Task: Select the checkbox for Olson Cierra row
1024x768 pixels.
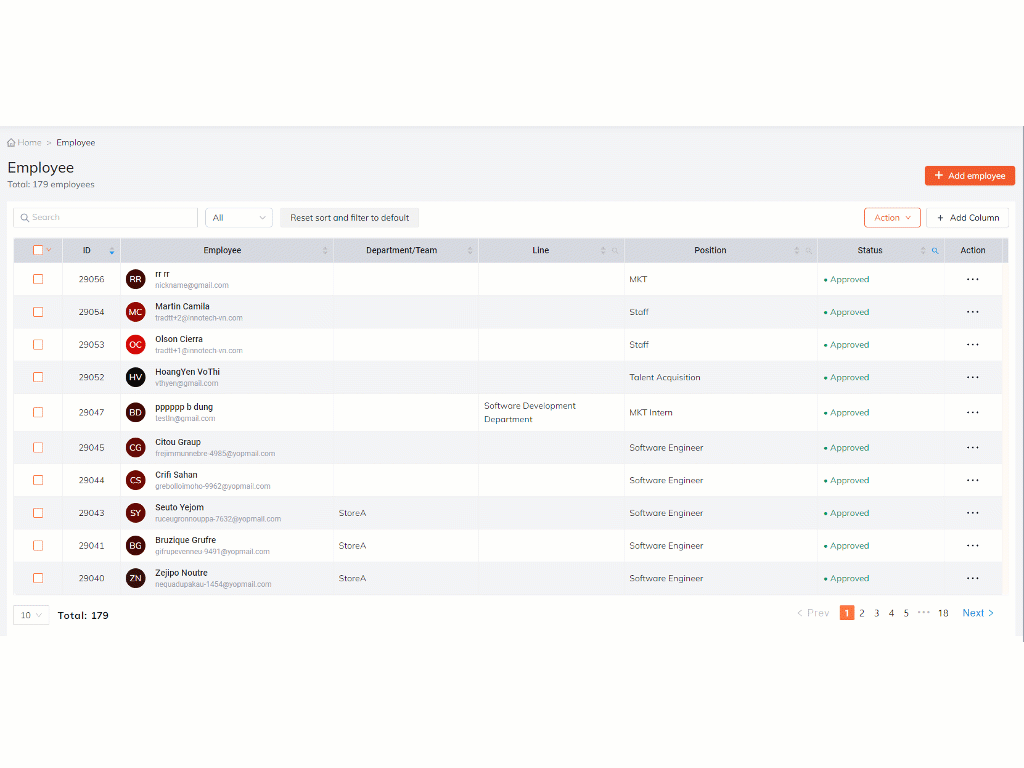Action: (38, 344)
